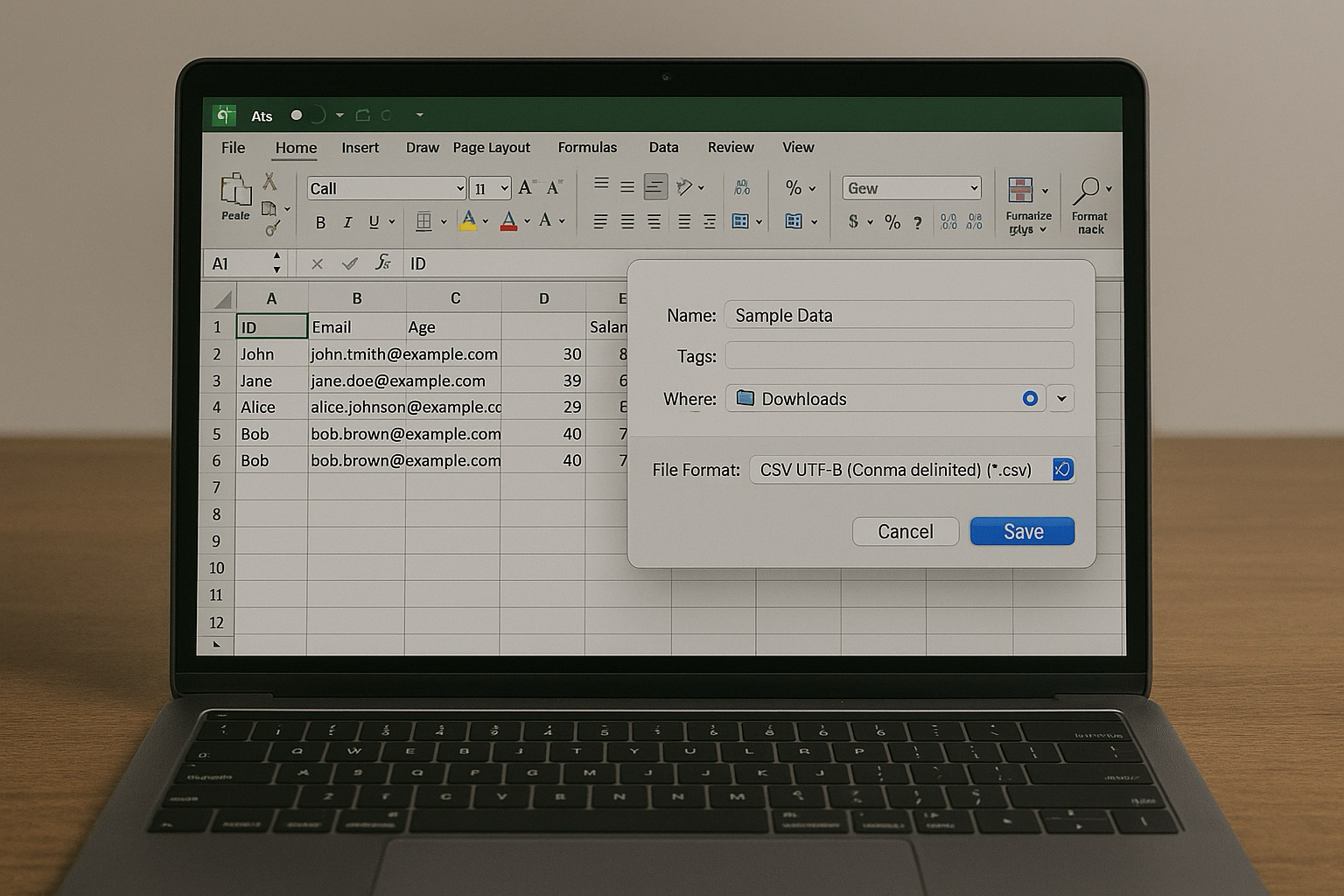
Task: Click the Cancel button
Action: click(x=905, y=531)
